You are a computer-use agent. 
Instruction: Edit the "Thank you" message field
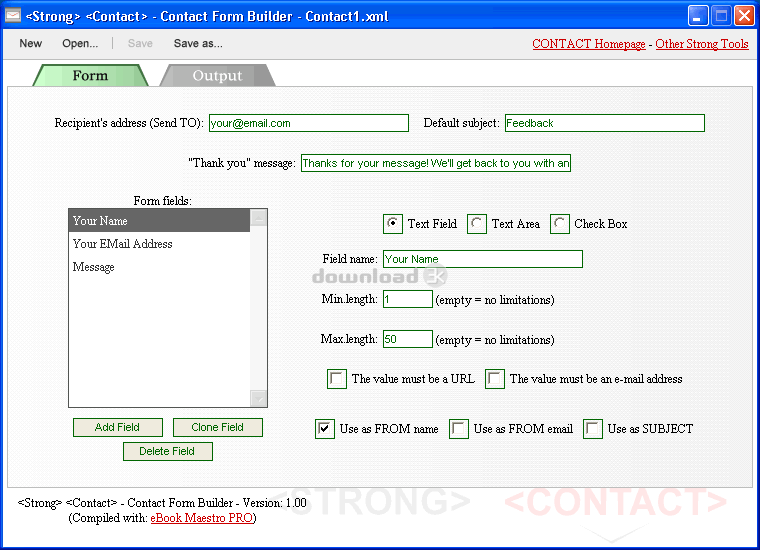pyautogui.click(x=436, y=163)
